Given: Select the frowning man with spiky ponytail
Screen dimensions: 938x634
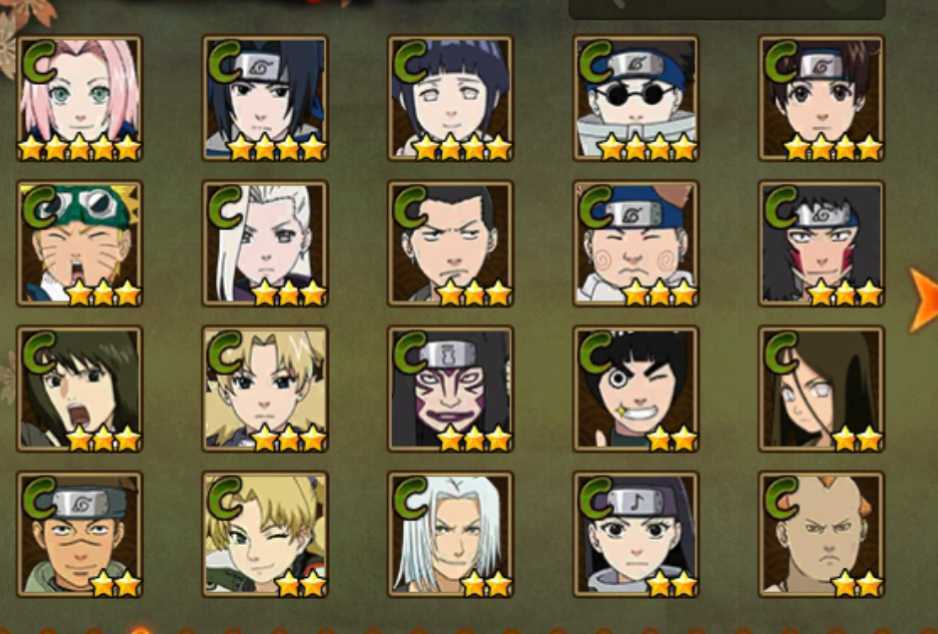Looking at the screenshot, I should 450,243.
